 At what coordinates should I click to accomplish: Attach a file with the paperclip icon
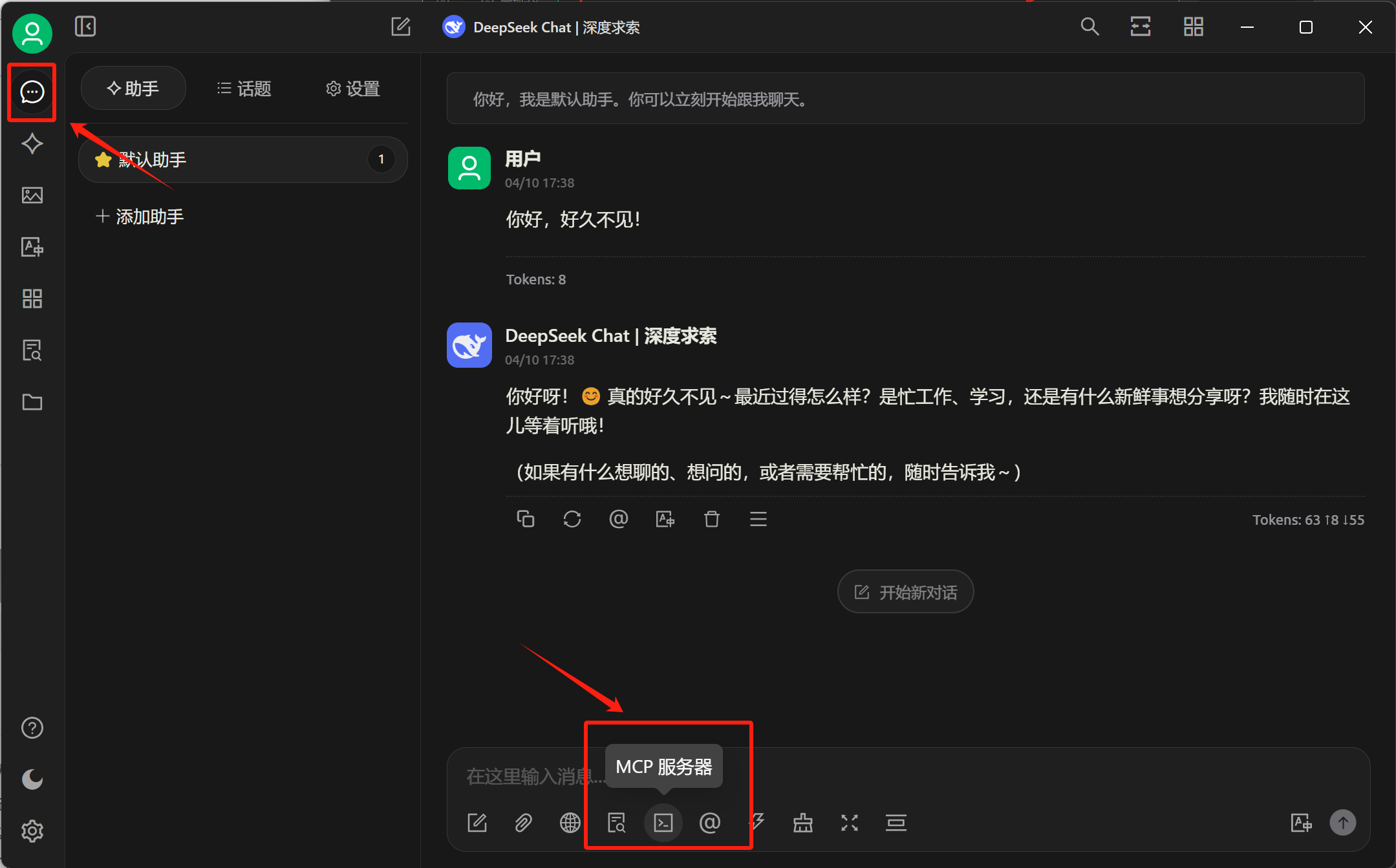[x=523, y=823]
